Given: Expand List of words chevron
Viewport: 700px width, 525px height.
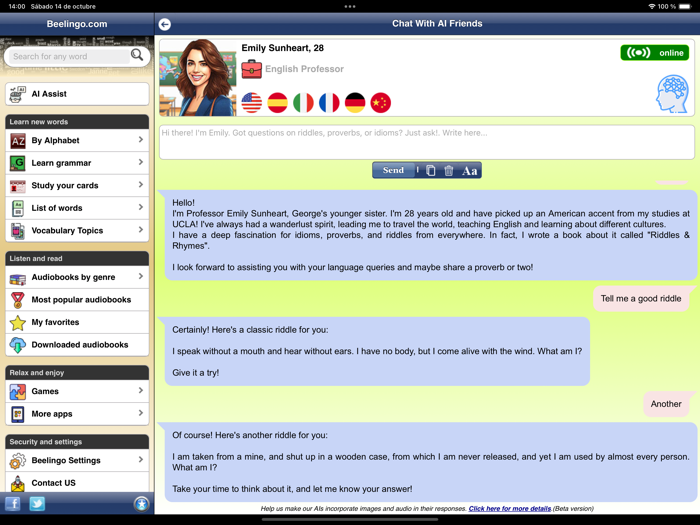Looking at the screenshot, I should click(x=141, y=207).
